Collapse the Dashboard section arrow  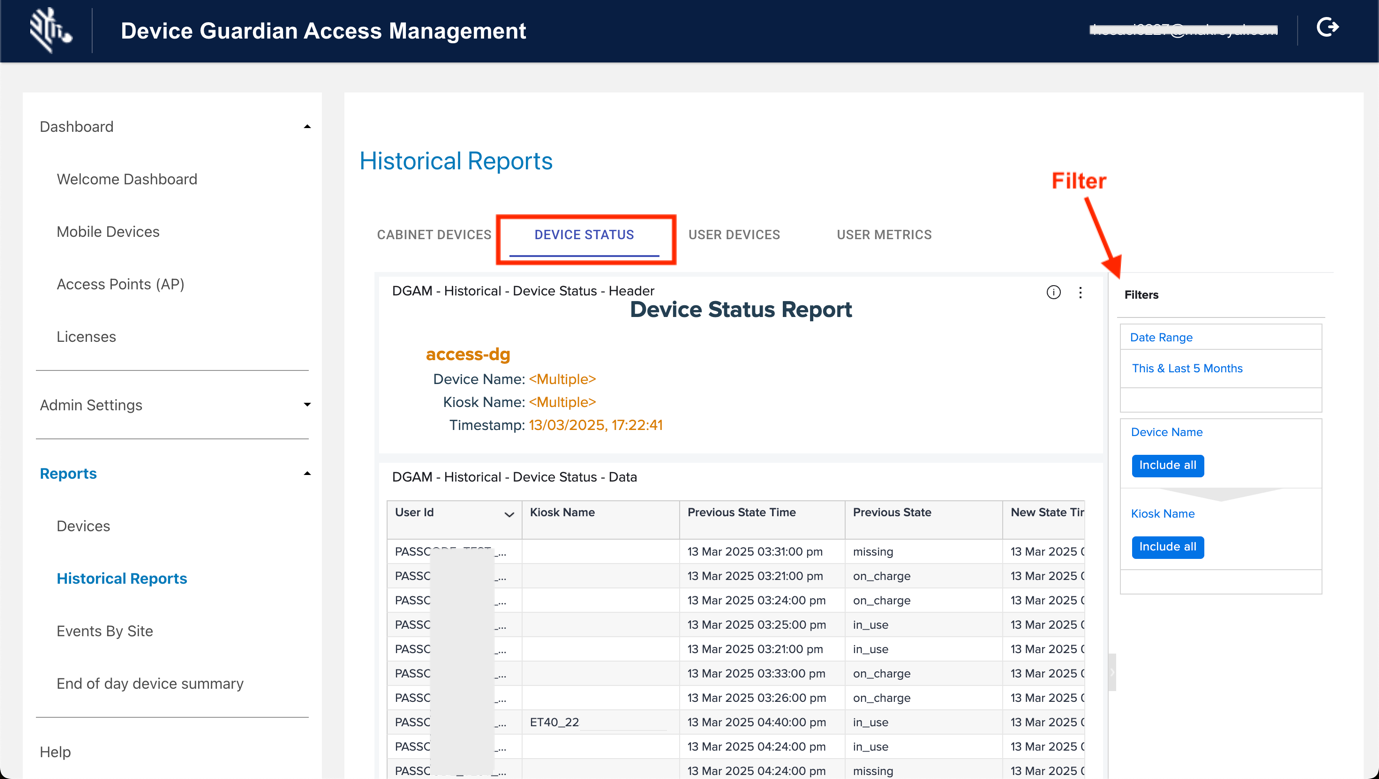click(307, 127)
